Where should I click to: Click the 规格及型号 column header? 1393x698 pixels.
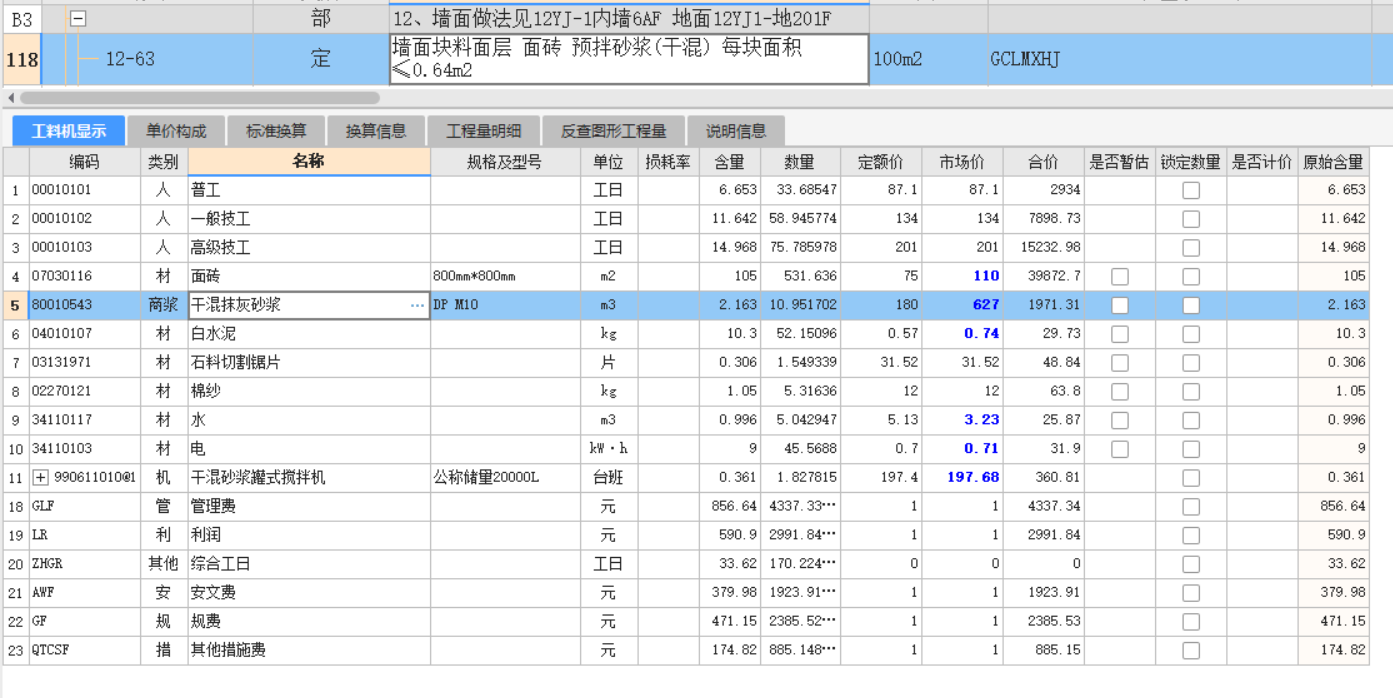click(505, 162)
